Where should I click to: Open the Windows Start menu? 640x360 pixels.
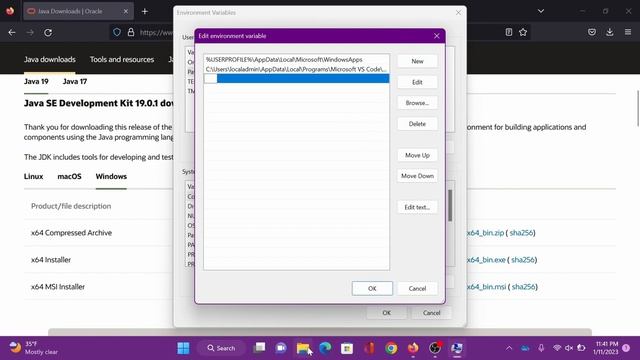pyautogui.click(x=183, y=348)
